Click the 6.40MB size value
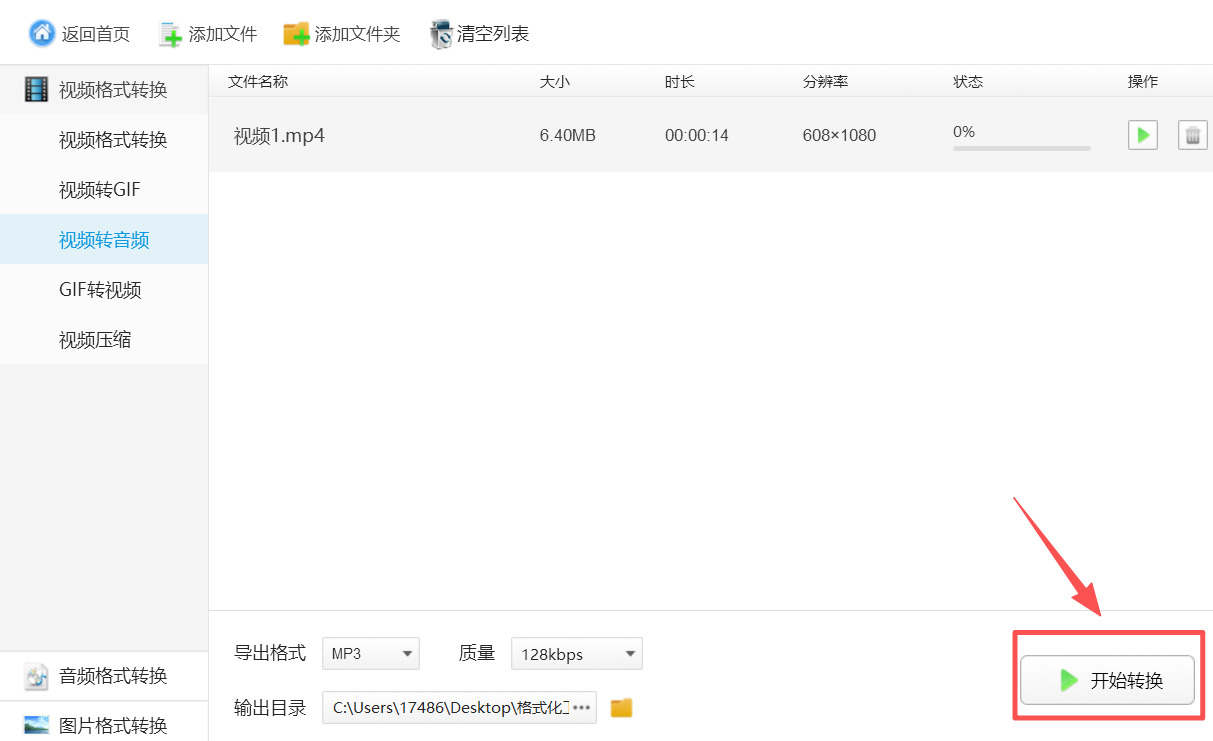Viewport: 1213px width, 741px height. [x=568, y=135]
